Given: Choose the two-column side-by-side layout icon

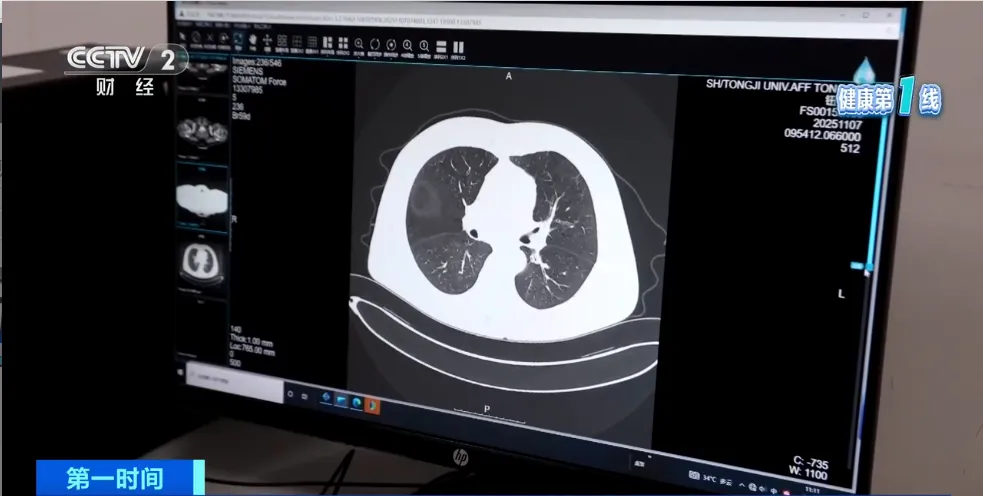Looking at the screenshot, I should point(458,45).
